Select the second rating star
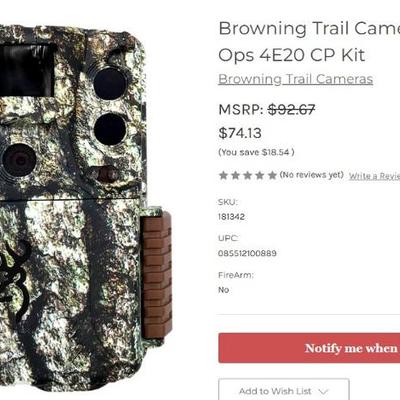This screenshot has height=400, width=400. [x=235, y=175]
